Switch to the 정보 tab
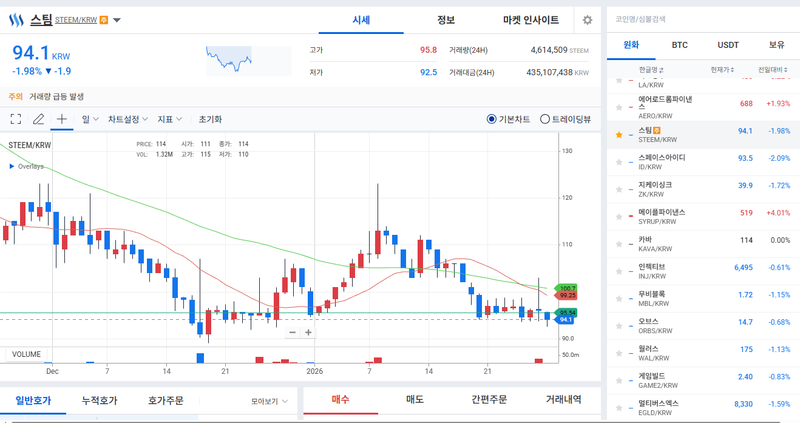This screenshot has width=800, height=423. 445,20
